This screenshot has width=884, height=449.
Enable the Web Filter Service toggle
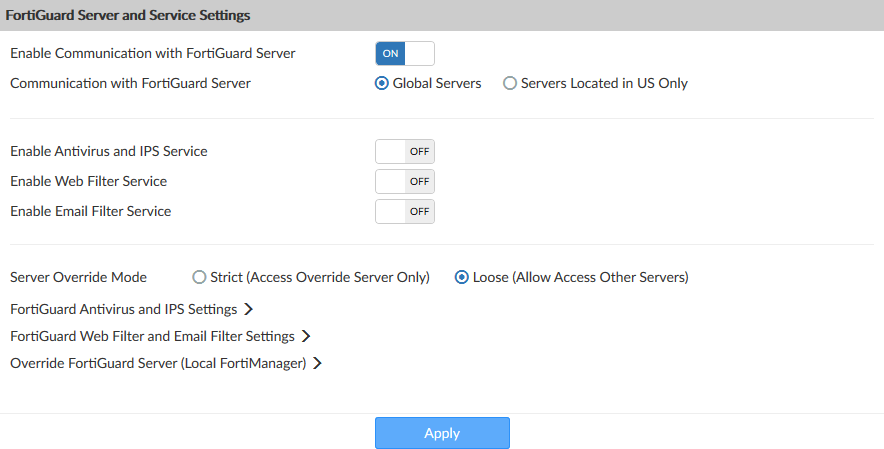click(404, 182)
